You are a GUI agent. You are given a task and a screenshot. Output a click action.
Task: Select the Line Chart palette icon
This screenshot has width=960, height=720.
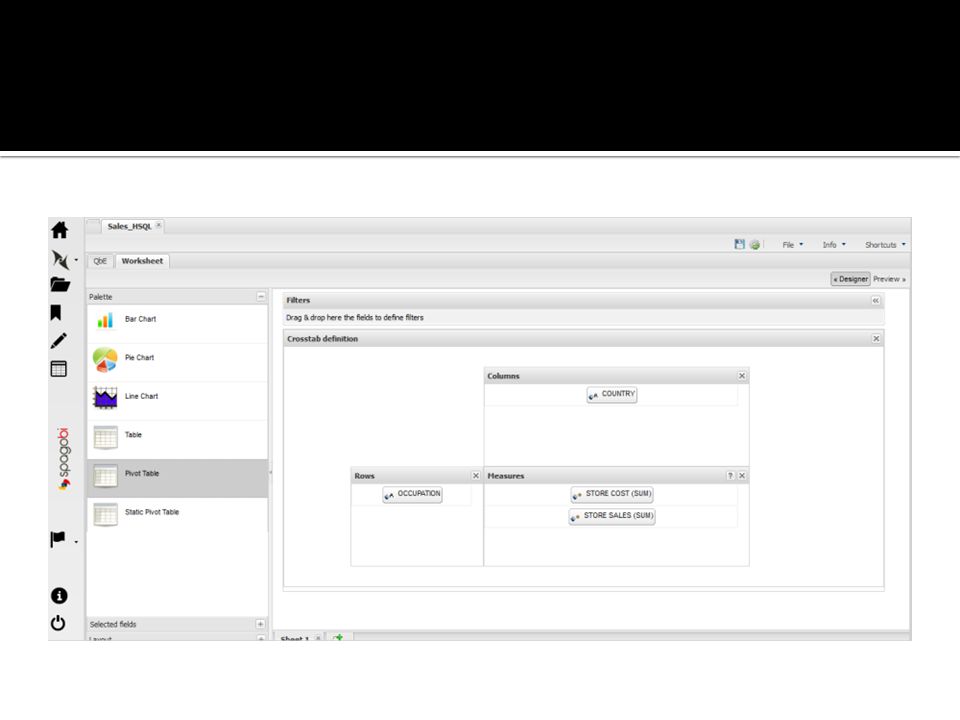tap(105, 397)
